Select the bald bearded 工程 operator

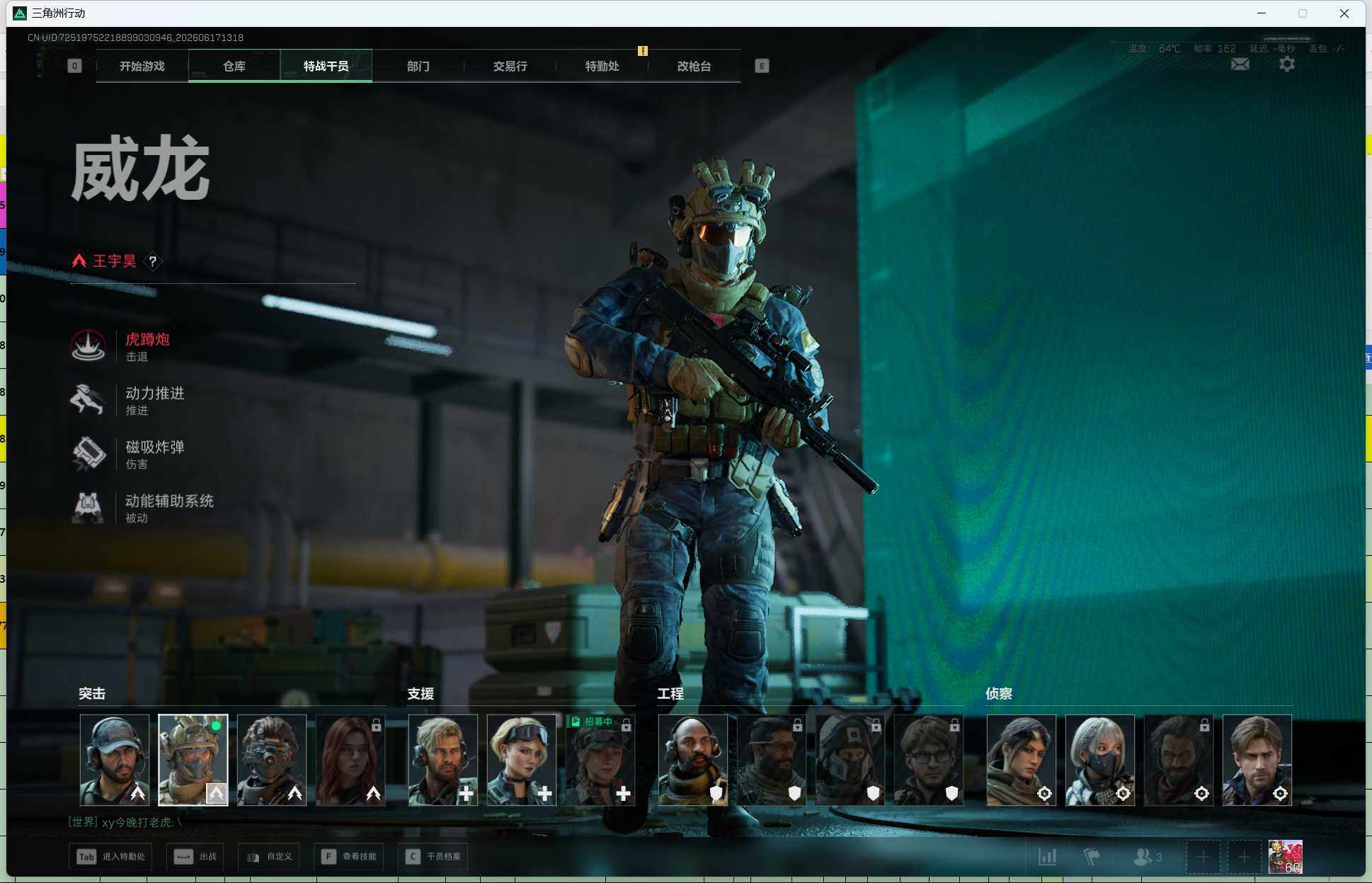tap(693, 760)
